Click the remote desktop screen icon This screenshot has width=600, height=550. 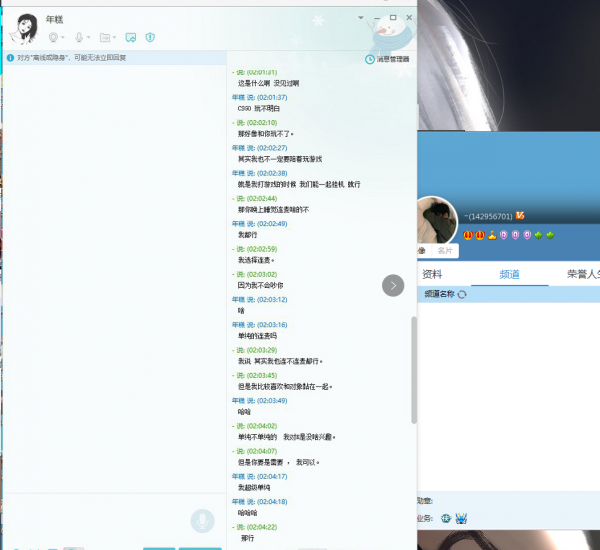point(130,37)
